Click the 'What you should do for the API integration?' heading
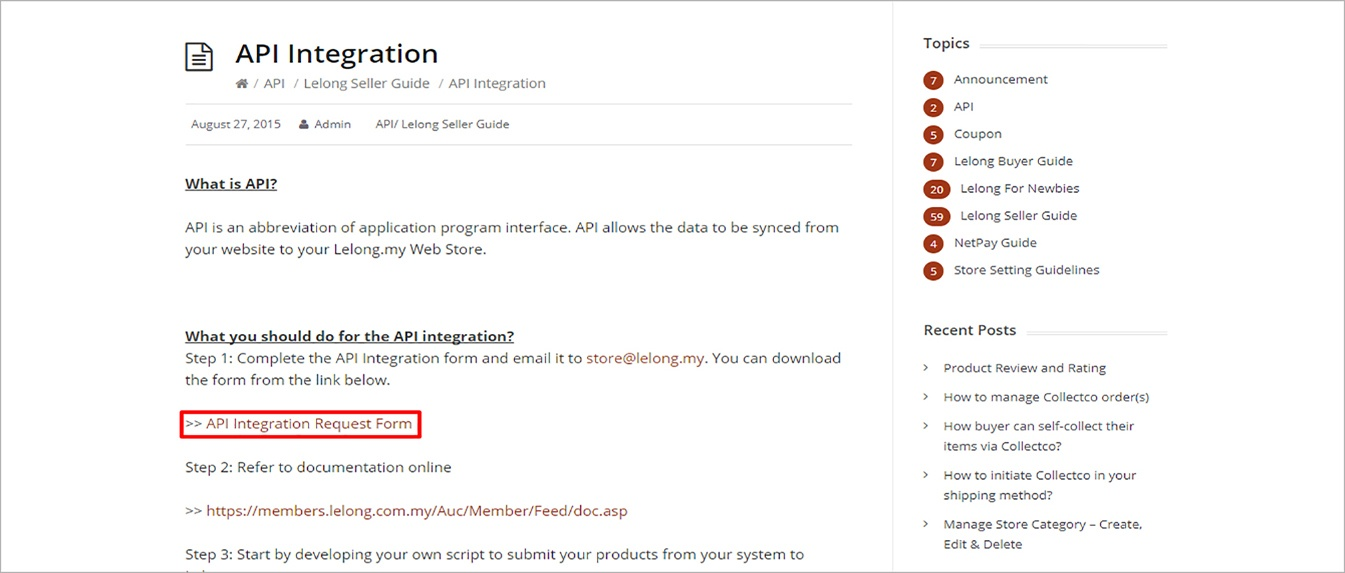This screenshot has width=1345, height=573. click(350, 336)
